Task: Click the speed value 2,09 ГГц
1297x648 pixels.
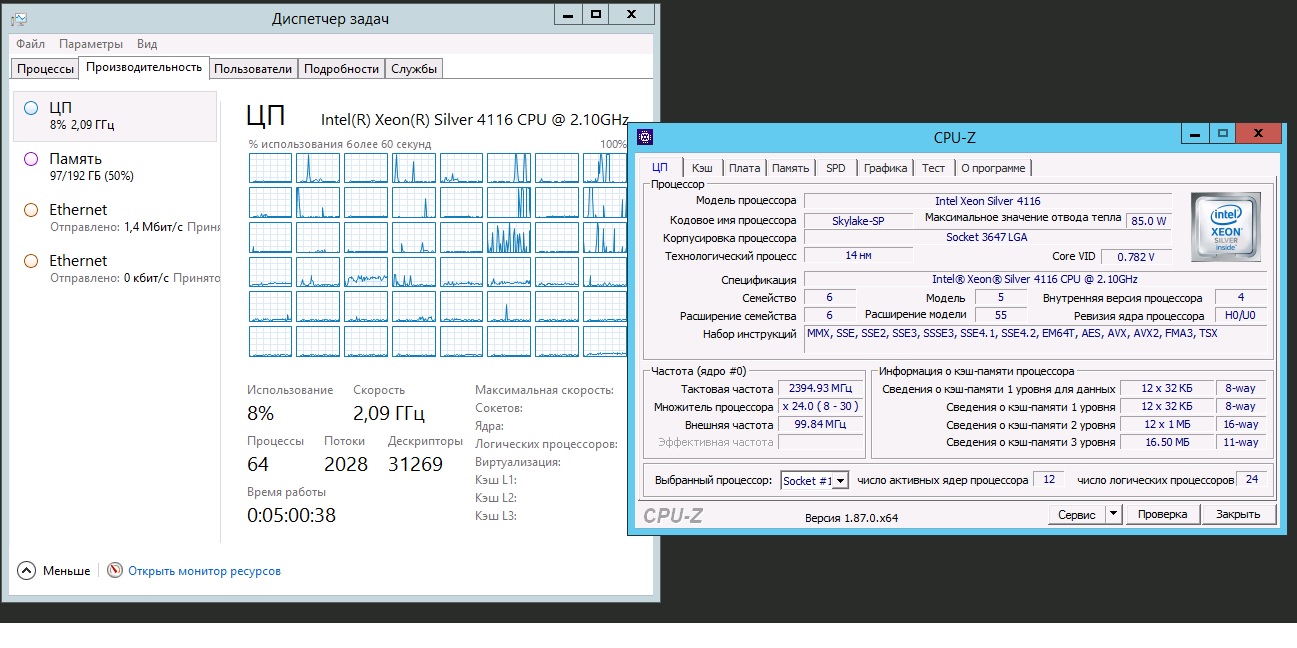Action: click(389, 414)
